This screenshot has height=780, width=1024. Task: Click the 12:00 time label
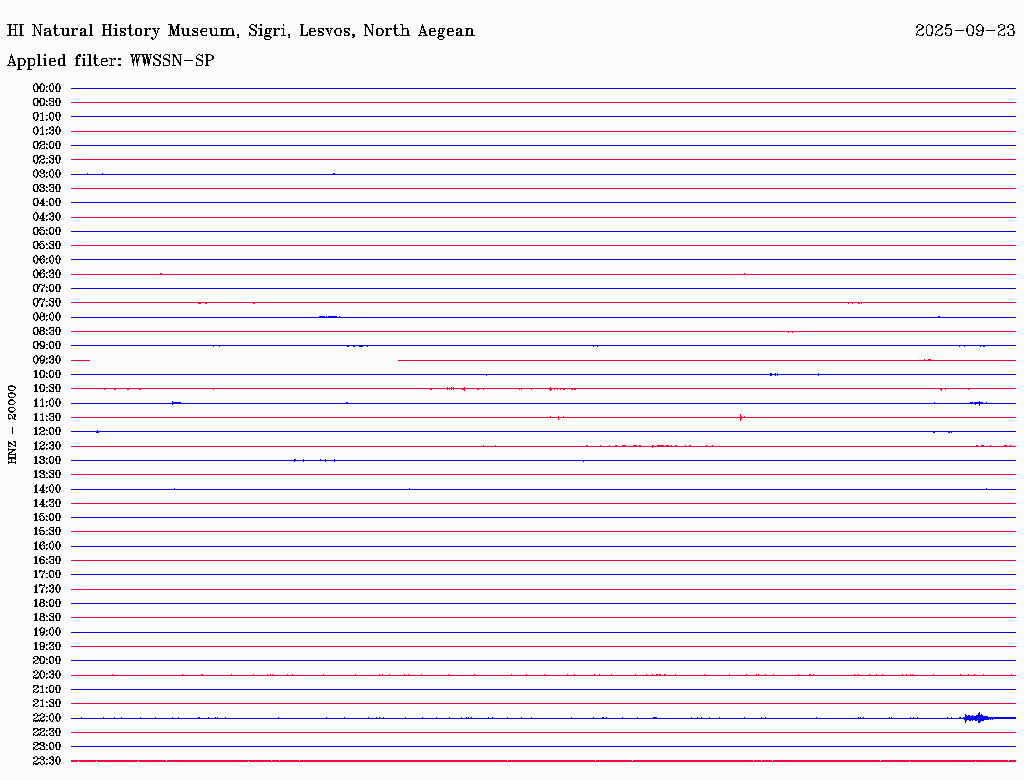[47, 432]
